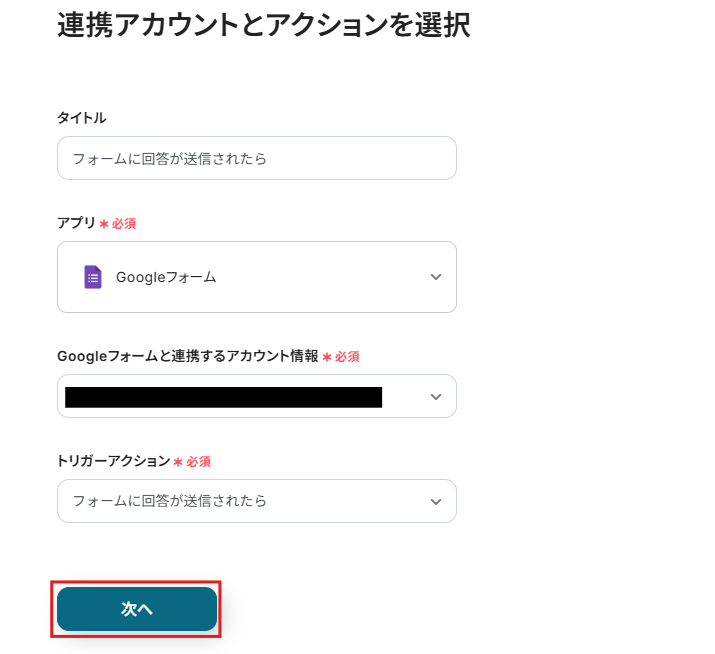715x654 pixels.
Task: Expand the トリガーアクション dropdown chevron
Action: (x=435, y=501)
